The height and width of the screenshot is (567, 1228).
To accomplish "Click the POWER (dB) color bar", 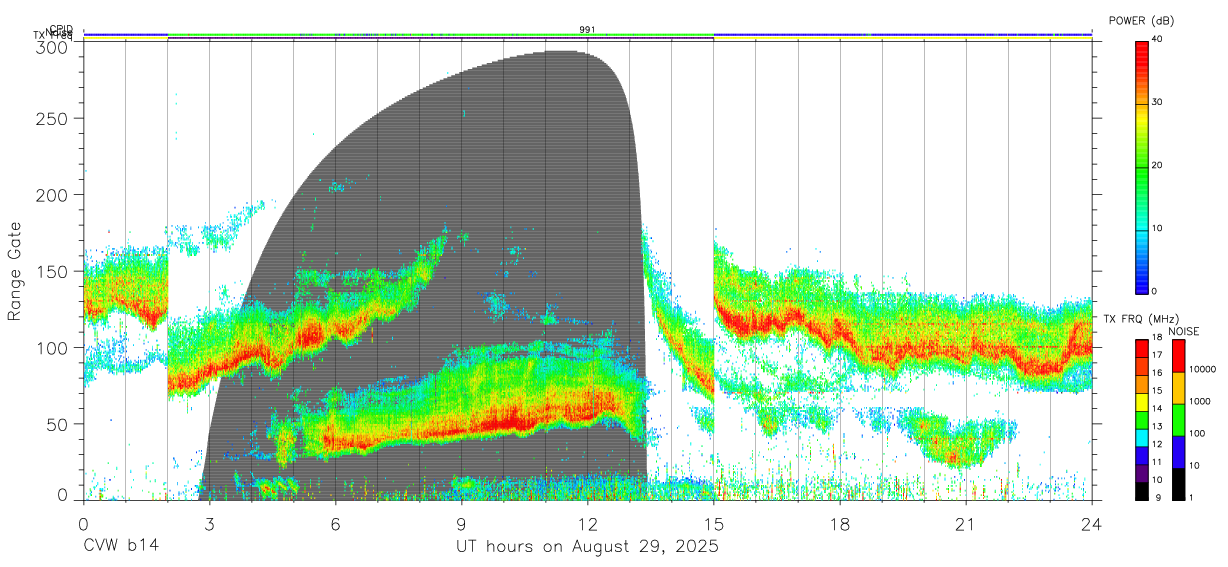I will point(1142,166).
